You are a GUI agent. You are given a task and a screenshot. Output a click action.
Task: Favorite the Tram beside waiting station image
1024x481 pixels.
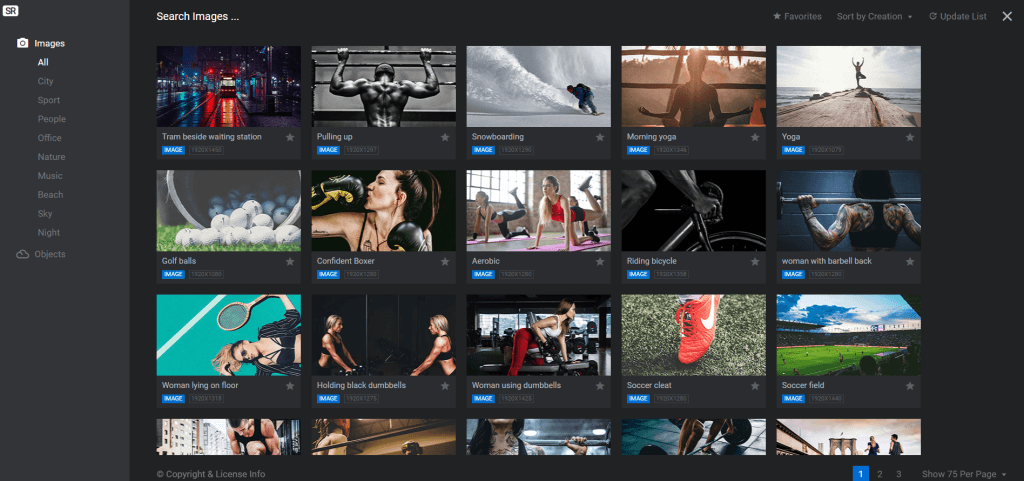(x=290, y=137)
